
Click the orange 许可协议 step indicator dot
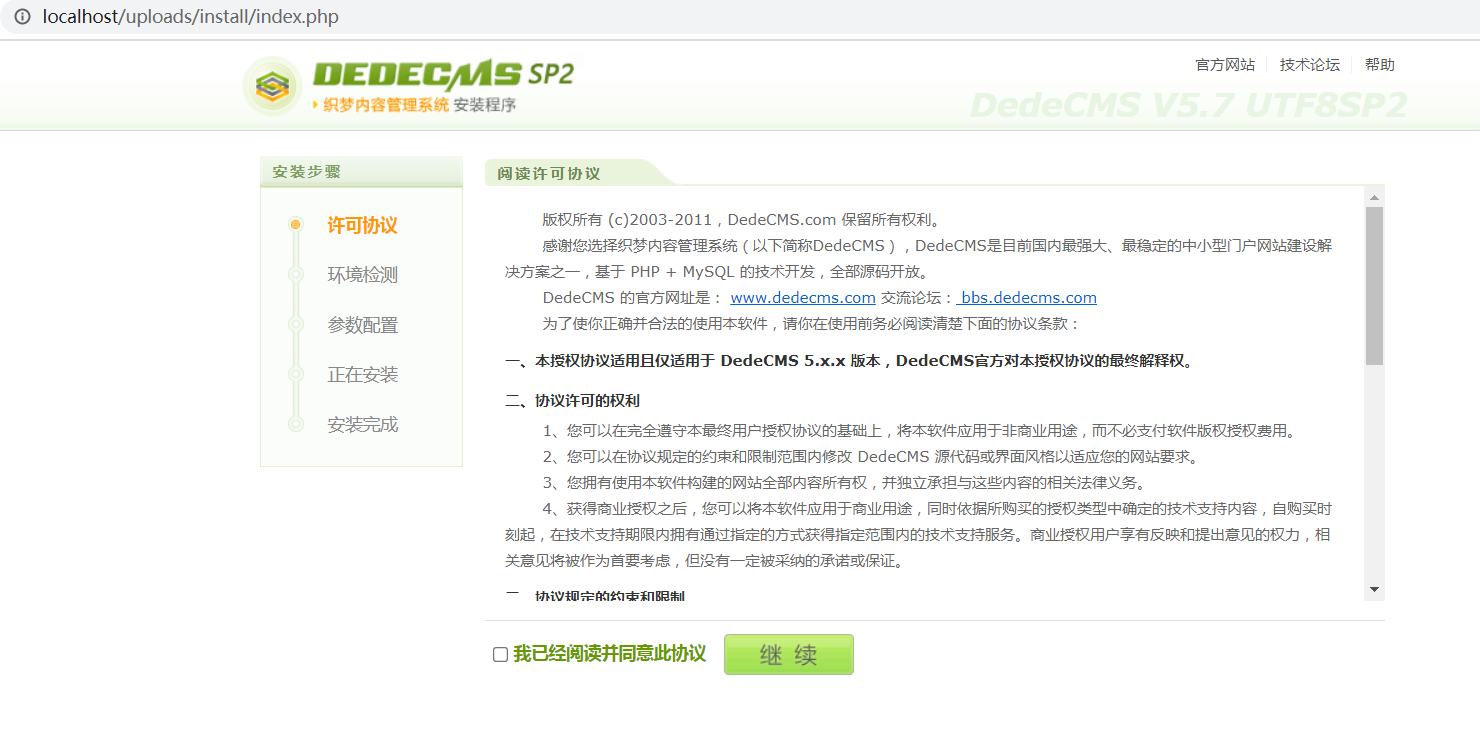[295, 226]
